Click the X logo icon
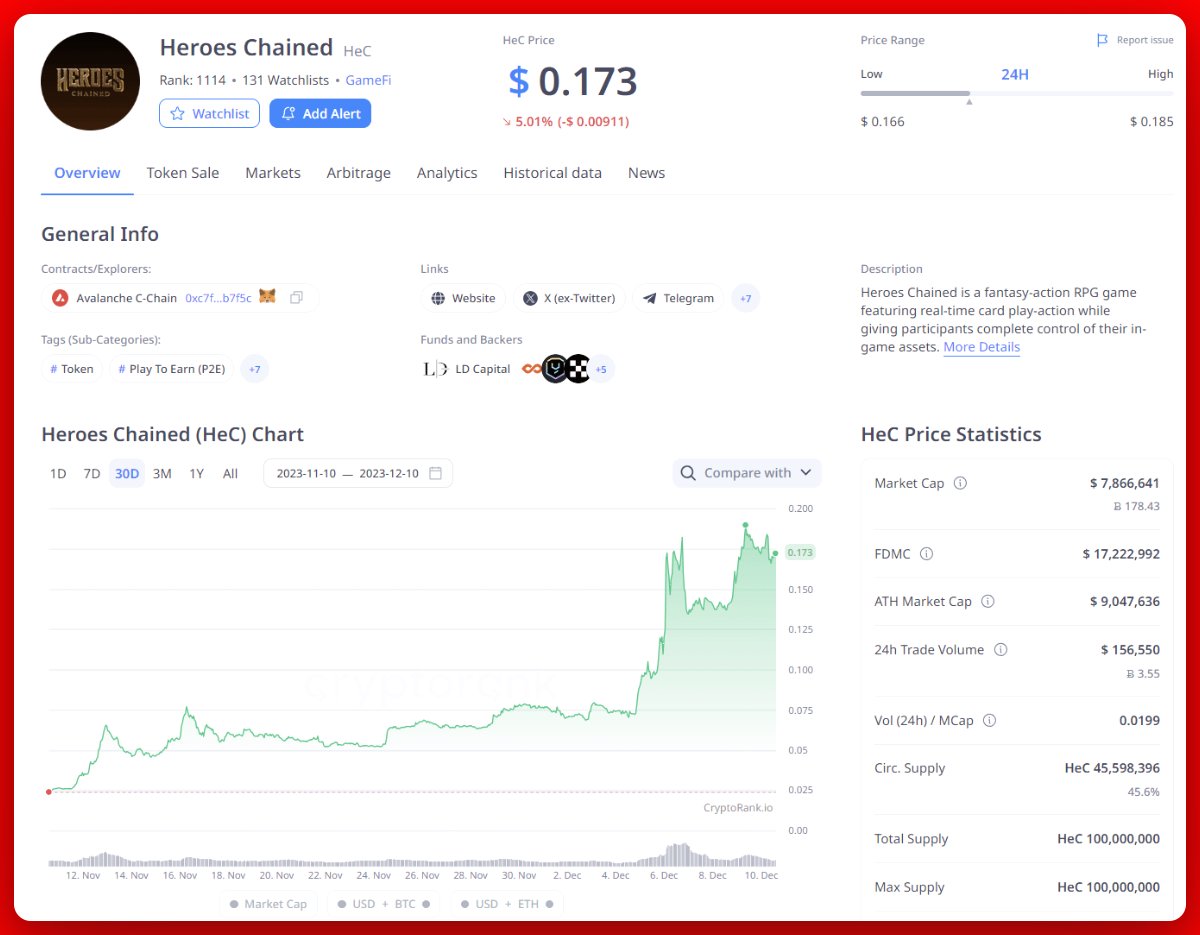The height and width of the screenshot is (935, 1200). tap(530, 298)
